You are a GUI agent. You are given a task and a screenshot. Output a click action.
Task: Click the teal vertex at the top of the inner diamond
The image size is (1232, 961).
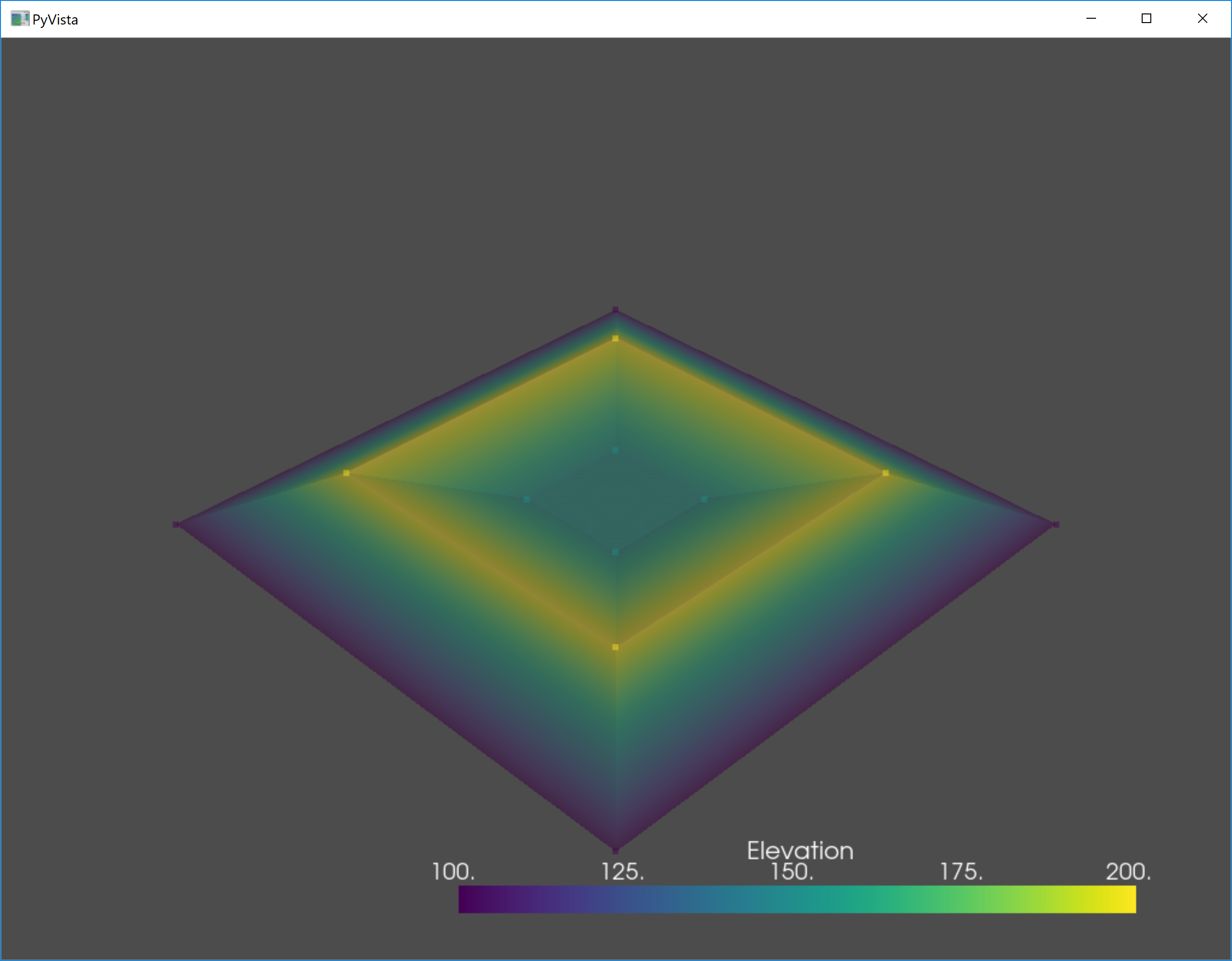[616, 450]
